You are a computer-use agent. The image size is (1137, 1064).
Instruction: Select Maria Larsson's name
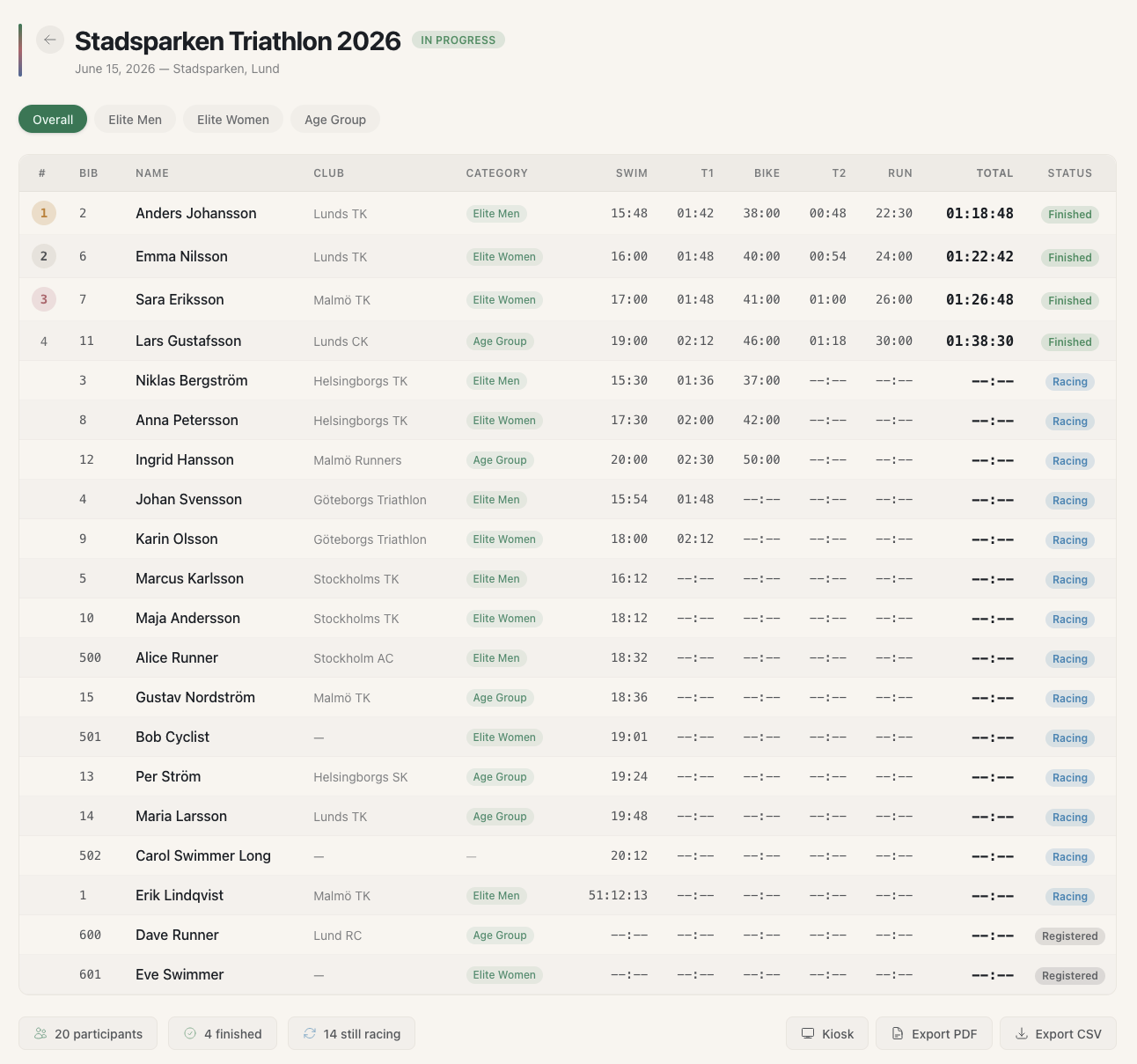tap(181, 816)
